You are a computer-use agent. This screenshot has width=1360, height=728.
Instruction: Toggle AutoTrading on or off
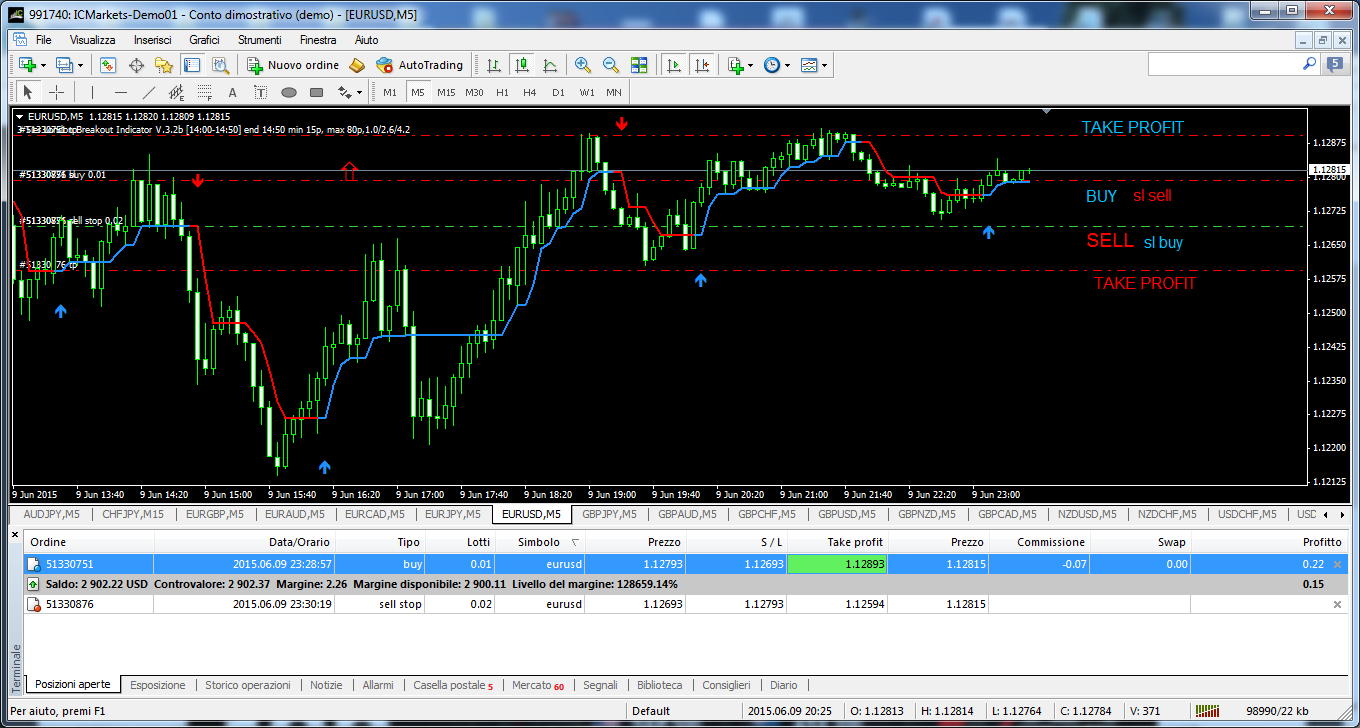point(420,65)
